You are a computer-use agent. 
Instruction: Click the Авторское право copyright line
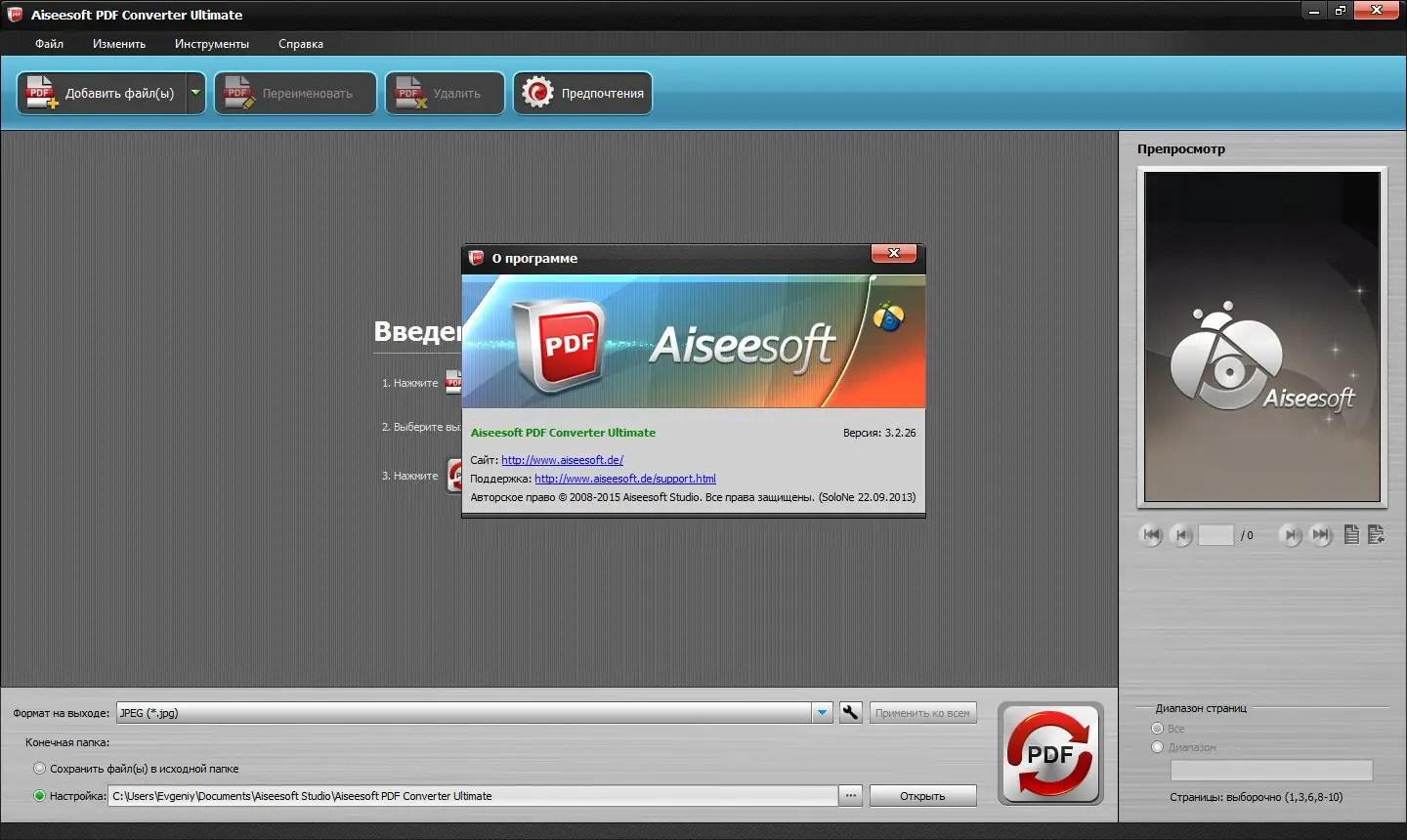pos(693,497)
